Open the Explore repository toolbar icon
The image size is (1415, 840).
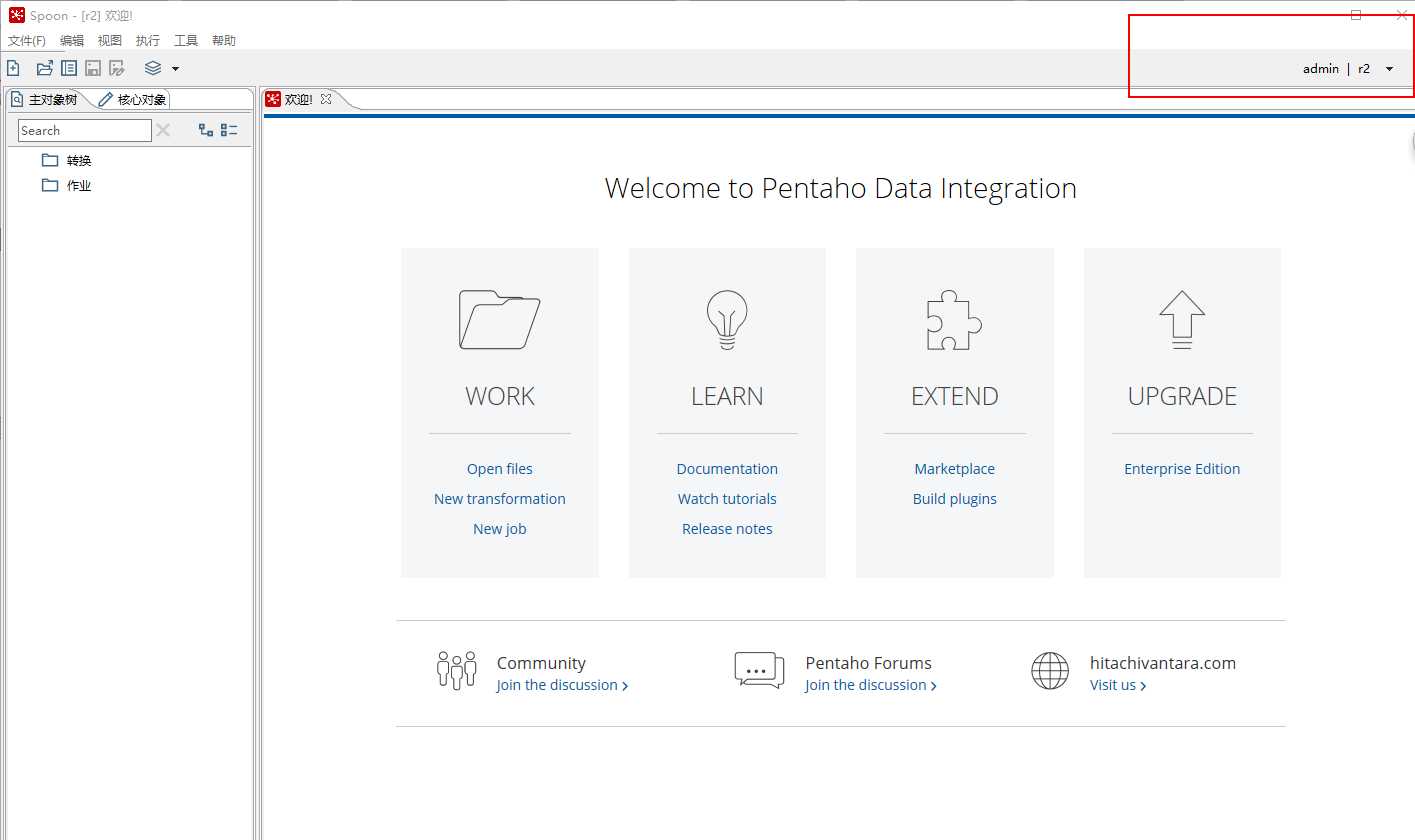(69, 68)
